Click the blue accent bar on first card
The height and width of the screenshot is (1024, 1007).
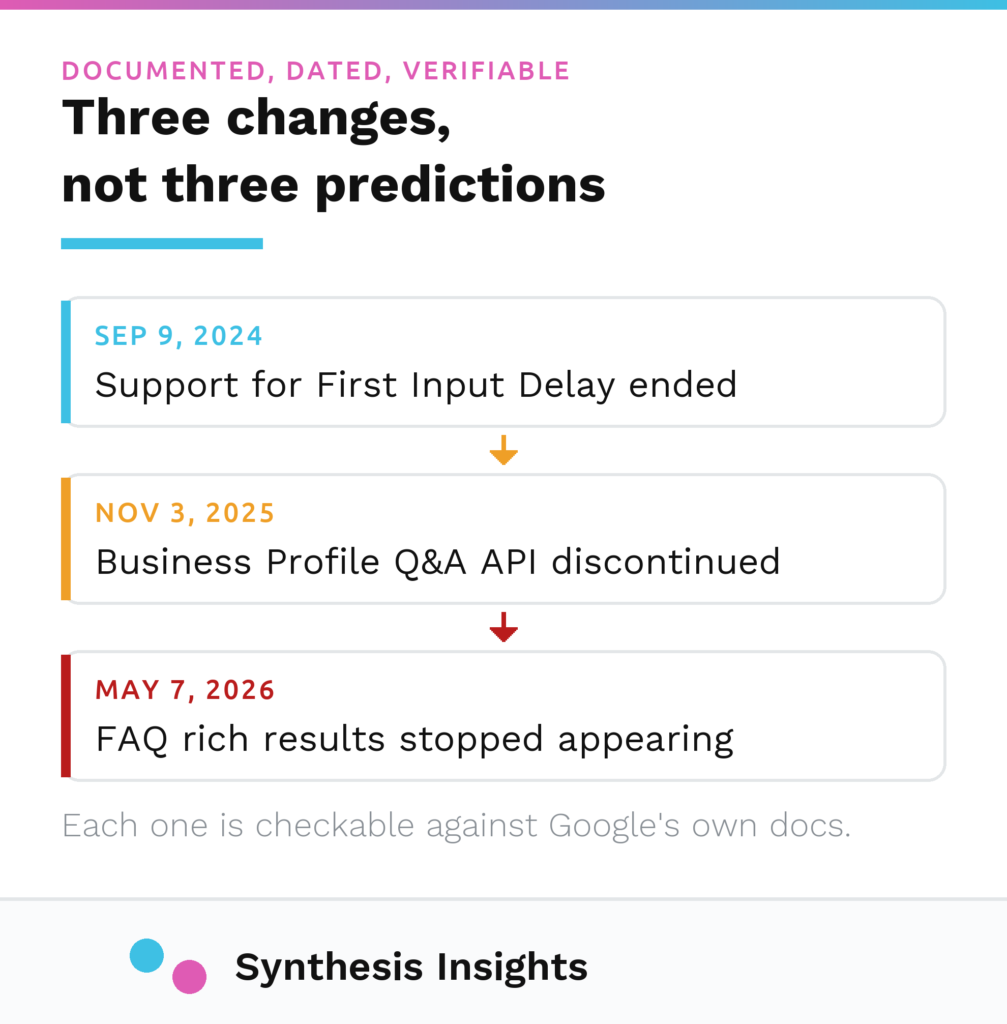[66, 362]
